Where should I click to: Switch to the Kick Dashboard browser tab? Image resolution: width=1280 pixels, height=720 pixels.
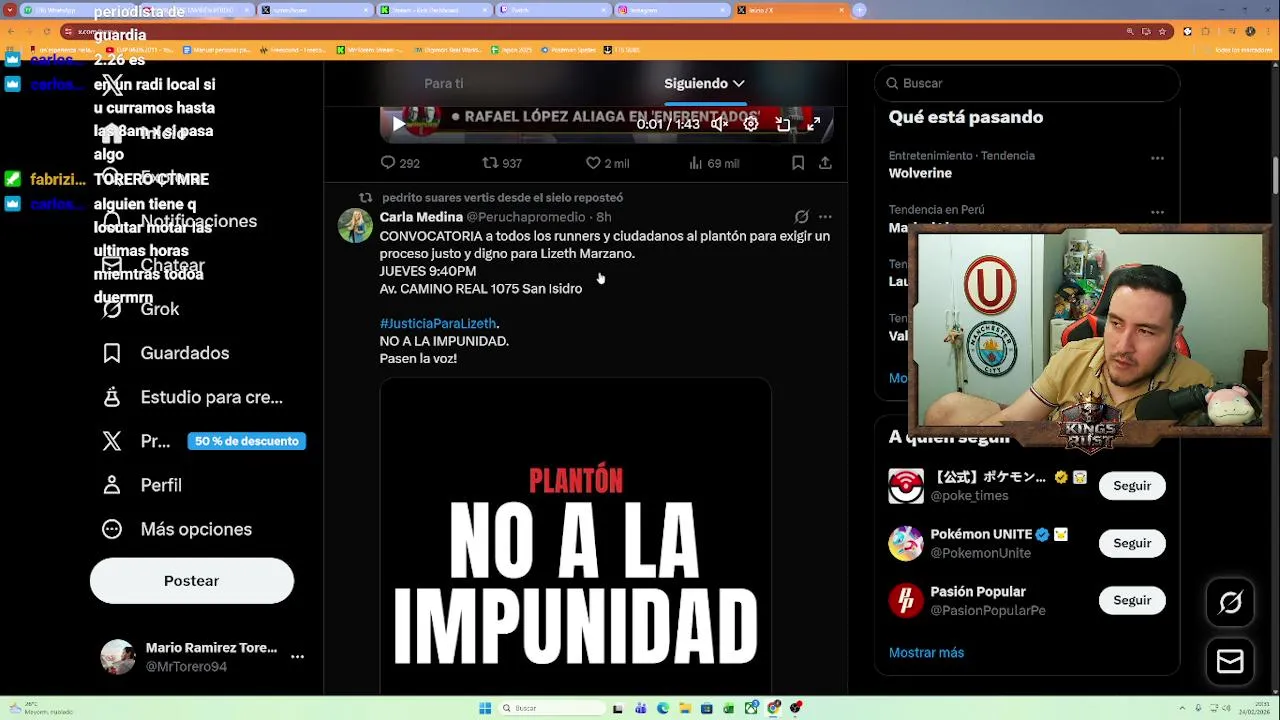432,10
